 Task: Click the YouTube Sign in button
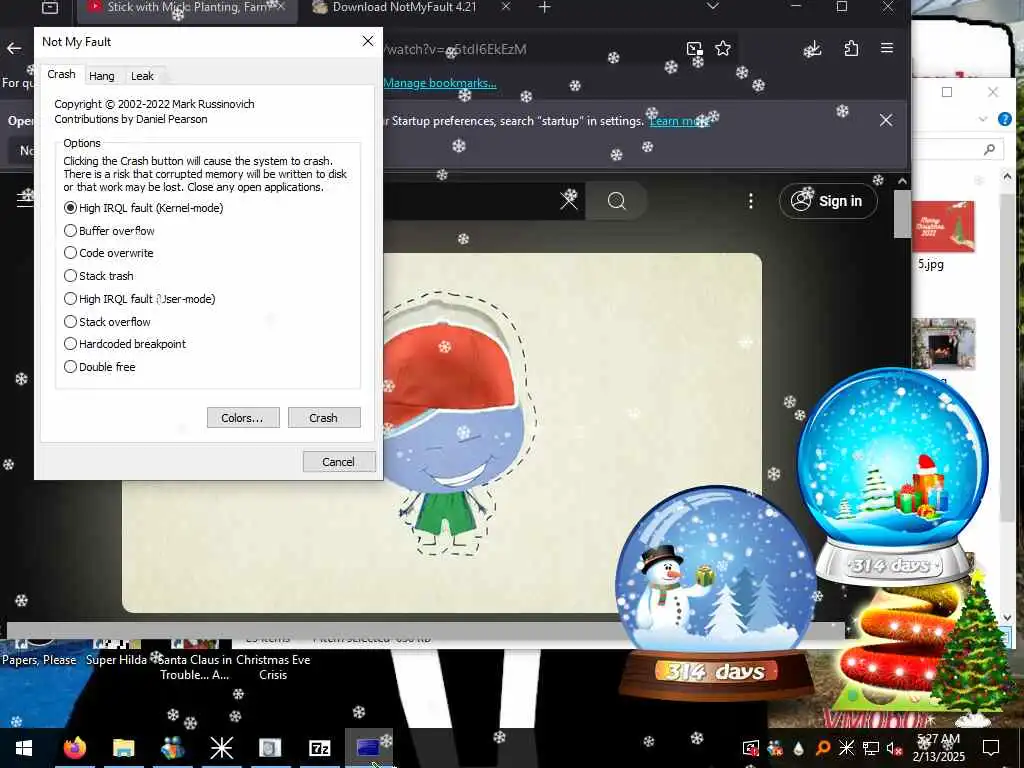tap(828, 201)
